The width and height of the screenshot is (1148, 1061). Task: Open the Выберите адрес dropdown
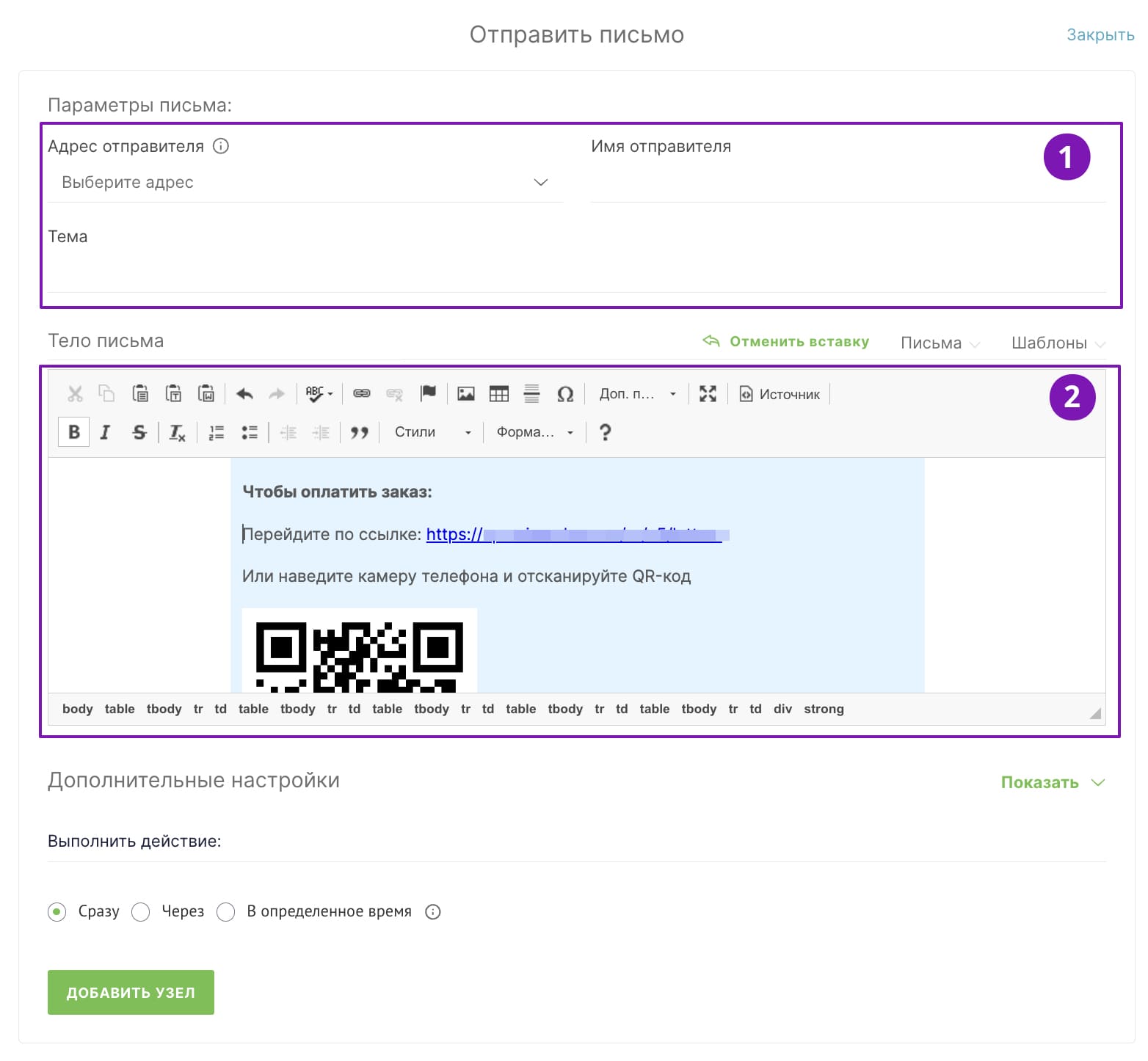point(305,183)
